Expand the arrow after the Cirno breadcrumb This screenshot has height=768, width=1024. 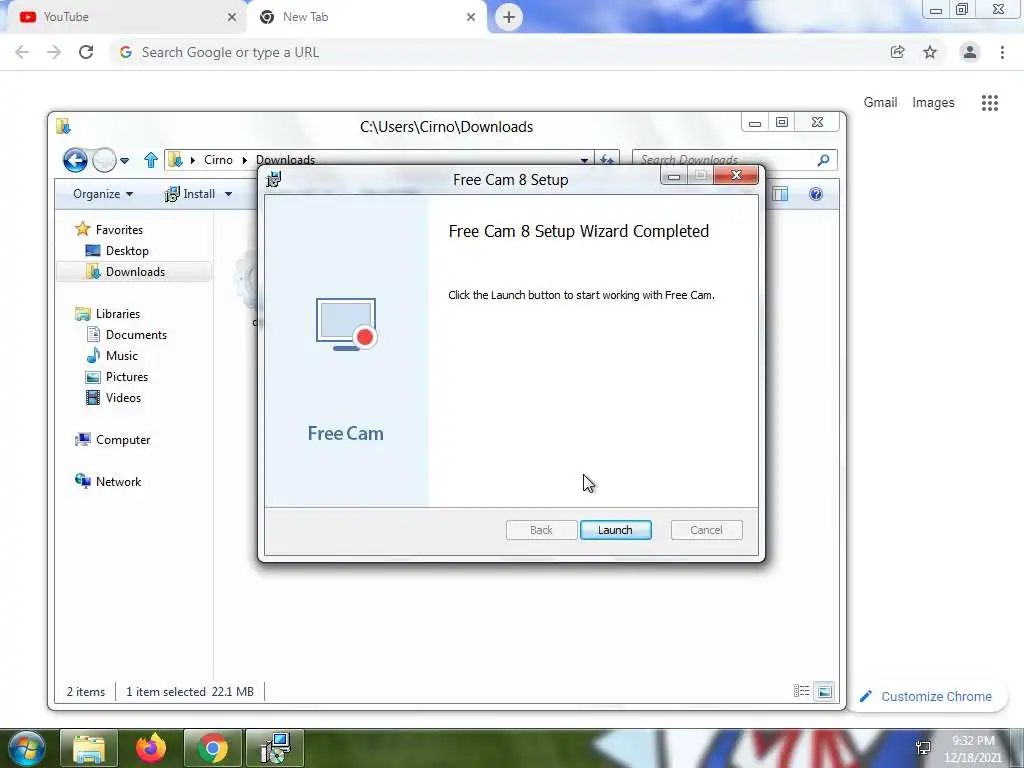pos(244,160)
